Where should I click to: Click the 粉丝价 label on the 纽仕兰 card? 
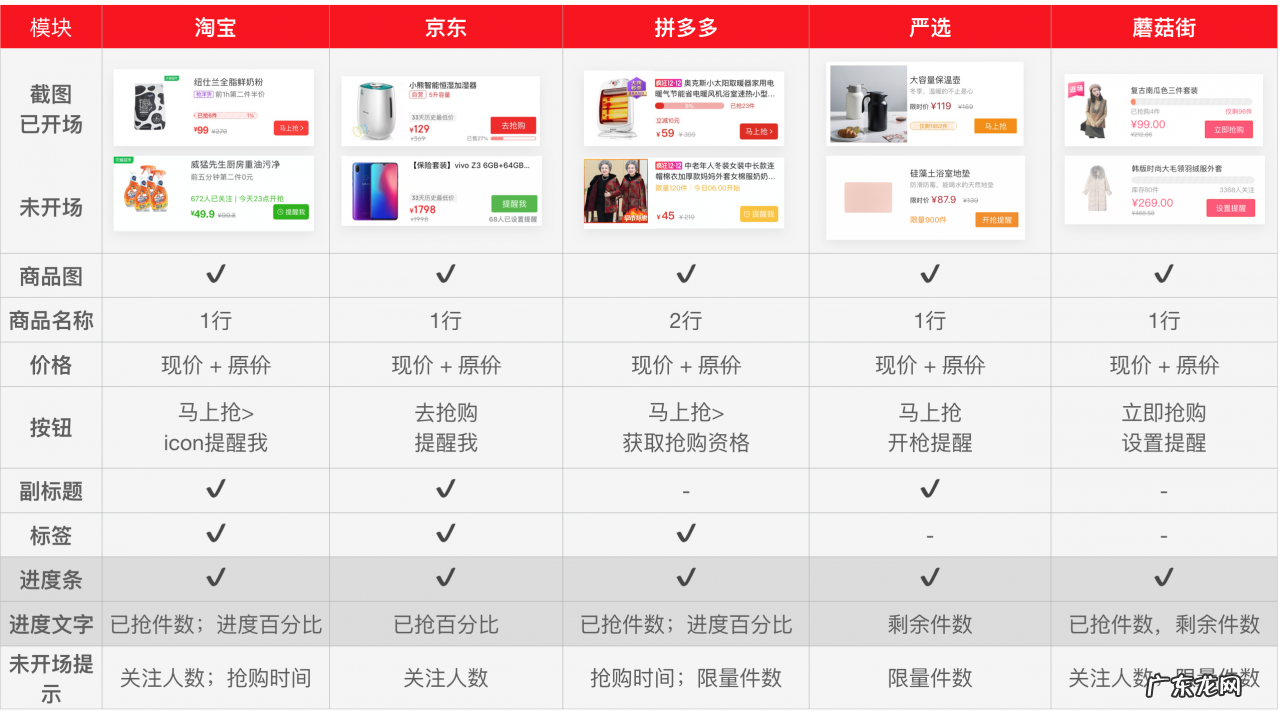(x=202, y=94)
